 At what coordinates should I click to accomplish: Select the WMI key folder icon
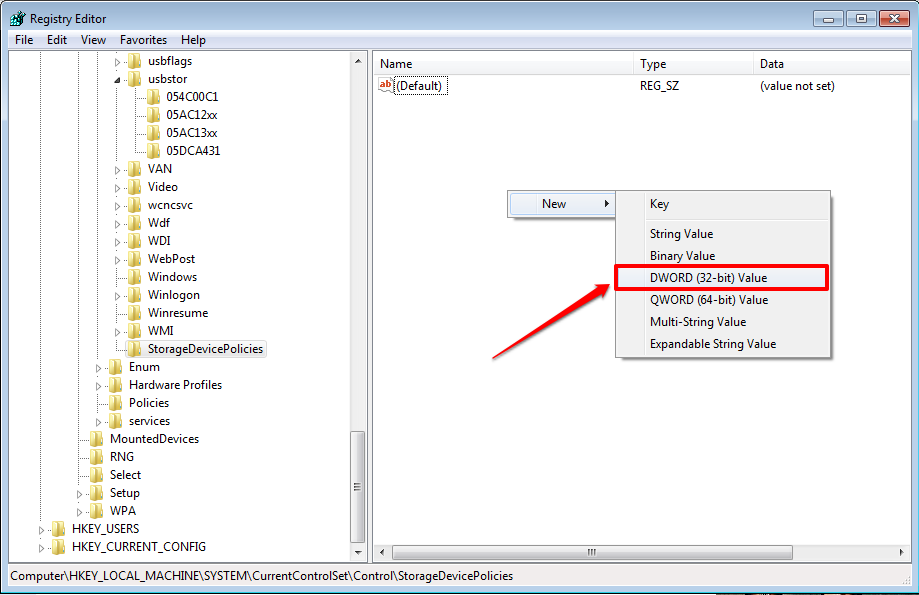click(134, 330)
